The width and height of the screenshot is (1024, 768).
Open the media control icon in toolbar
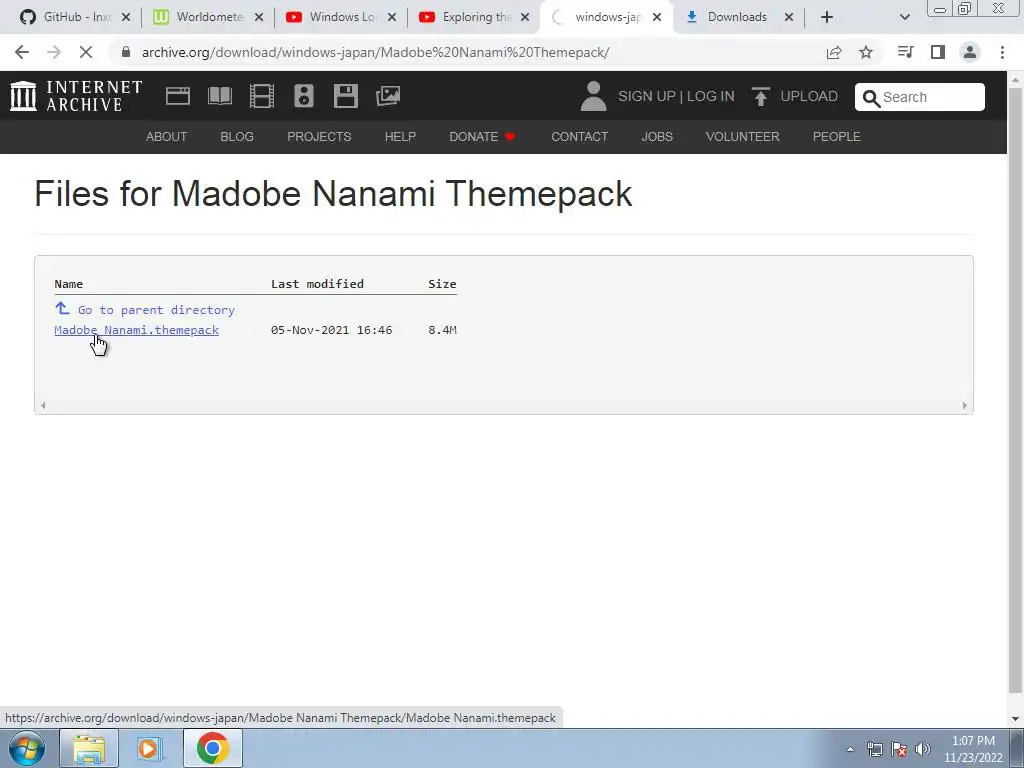(x=905, y=52)
